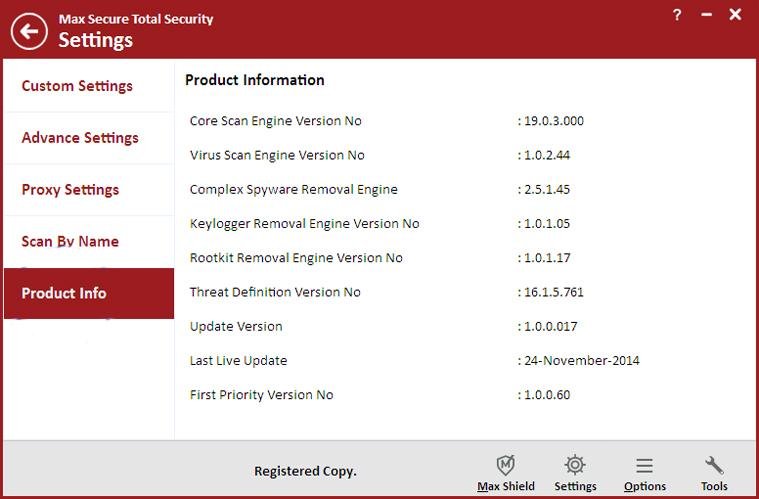Viewport: 759px width, 499px height.
Task: Open help with the question mark icon
Action: (677, 15)
